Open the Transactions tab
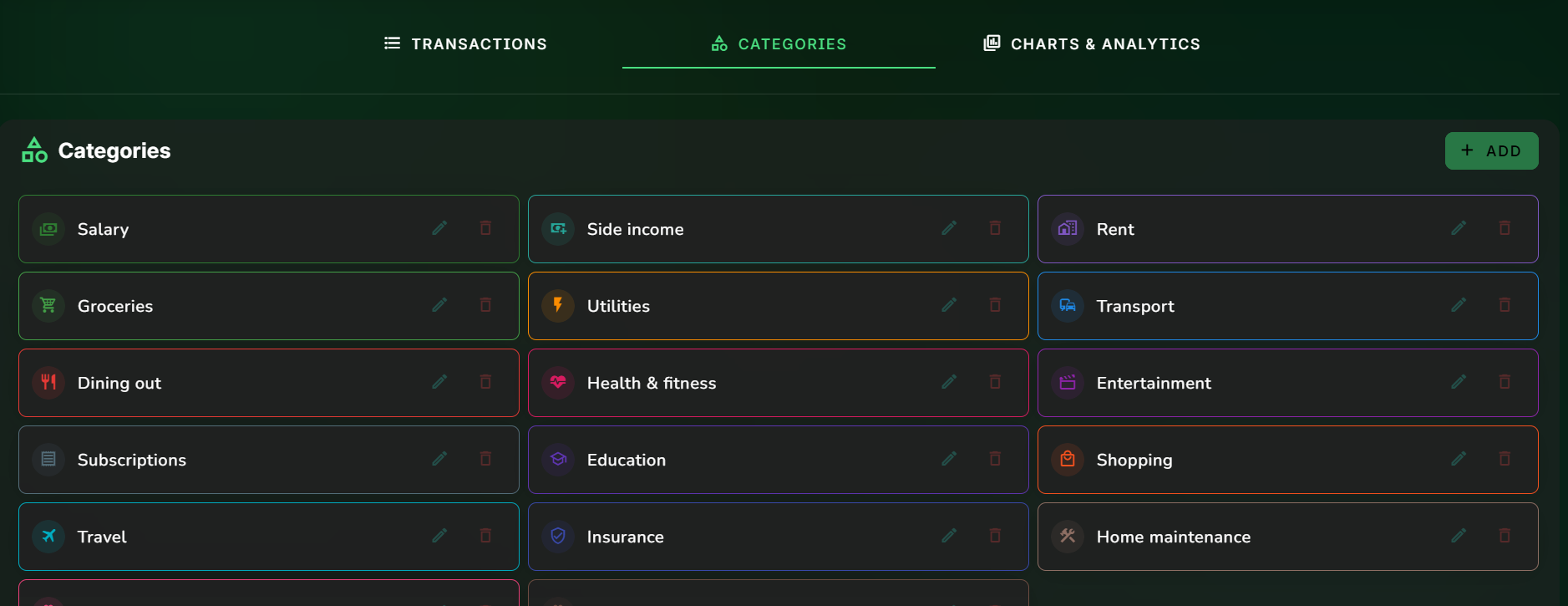 pyautogui.click(x=465, y=43)
